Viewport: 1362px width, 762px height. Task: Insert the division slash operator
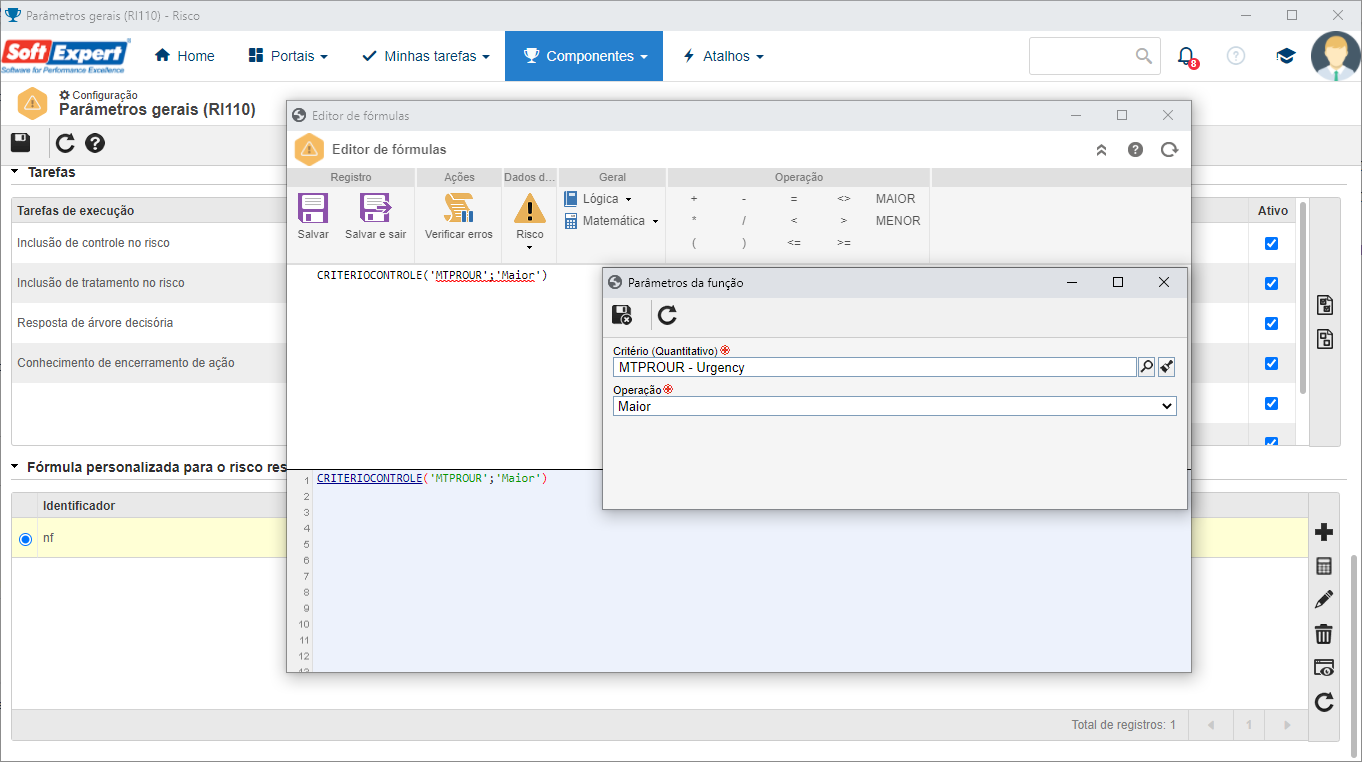(x=744, y=221)
